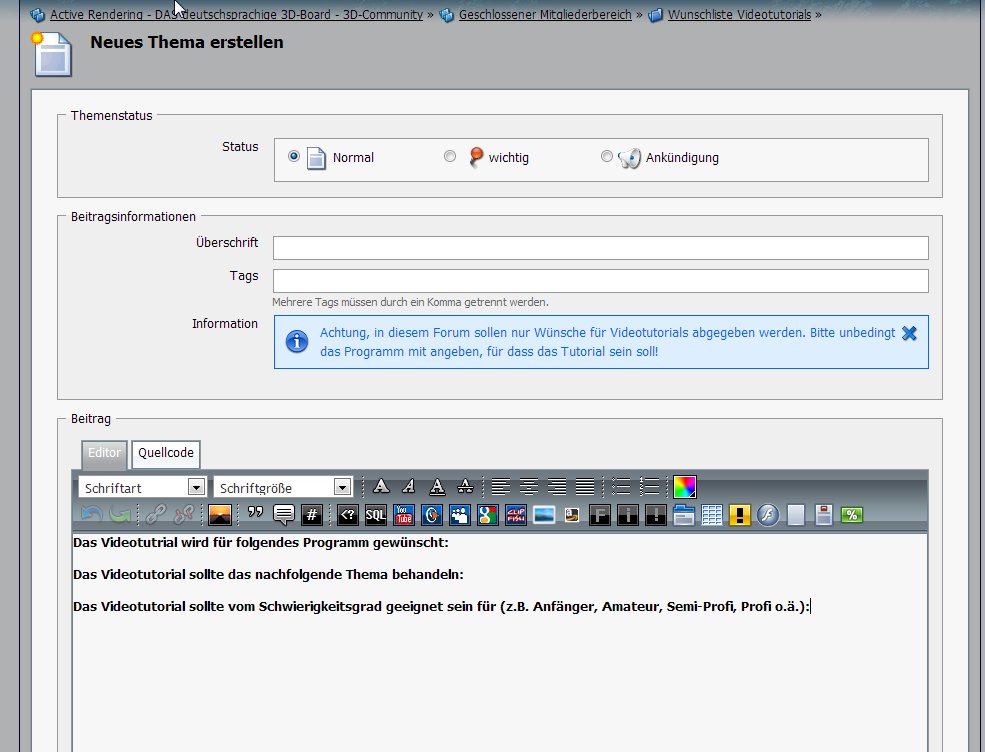Redo the last edit

[120, 515]
